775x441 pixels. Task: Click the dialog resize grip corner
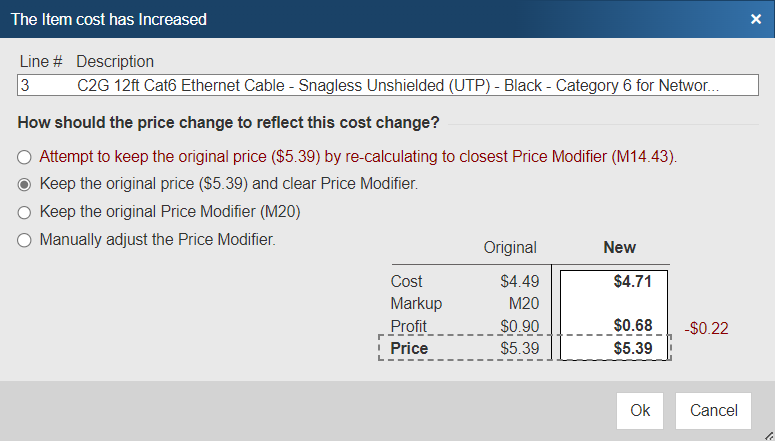(x=767, y=434)
